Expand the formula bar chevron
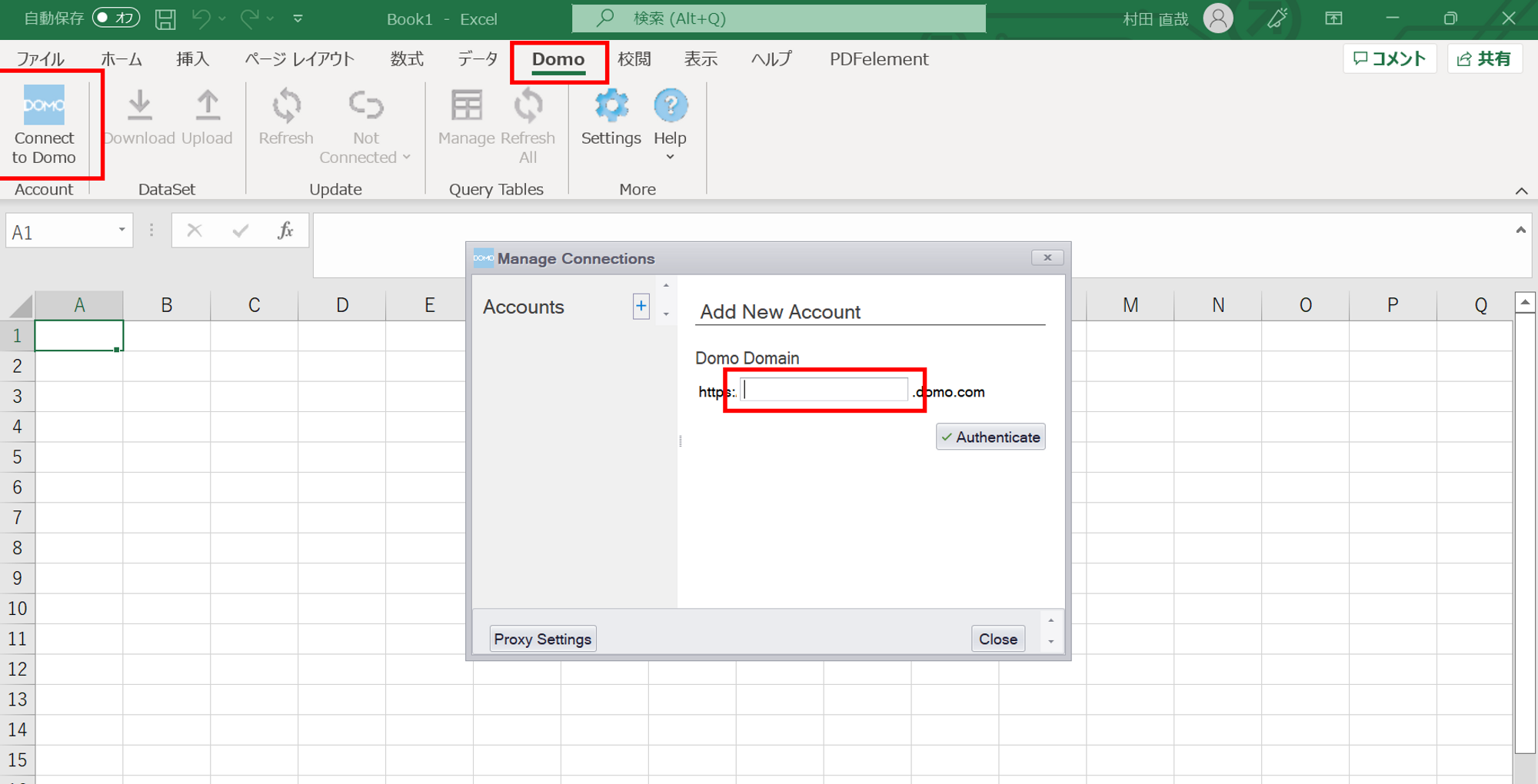 1520,230
